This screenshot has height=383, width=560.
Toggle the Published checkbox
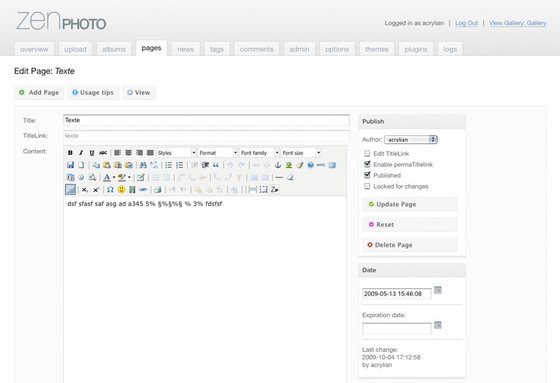click(367, 175)
